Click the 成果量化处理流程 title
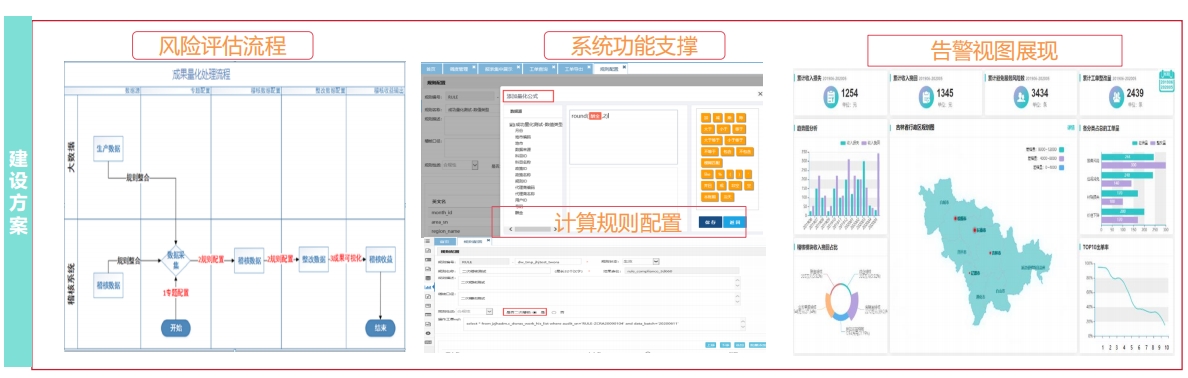The width and height of the screenshot is (1188, 378). pos(201,74)
